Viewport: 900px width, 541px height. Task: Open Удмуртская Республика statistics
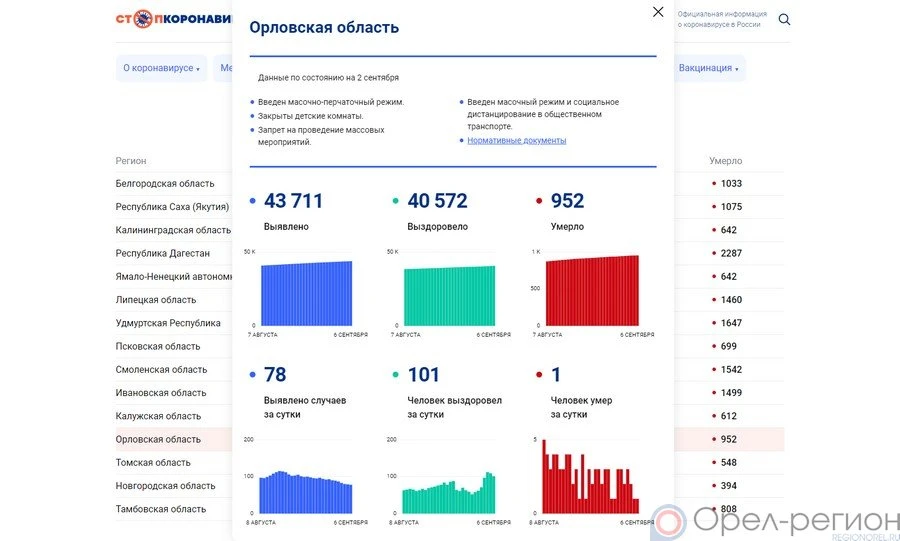click(168, 323)
